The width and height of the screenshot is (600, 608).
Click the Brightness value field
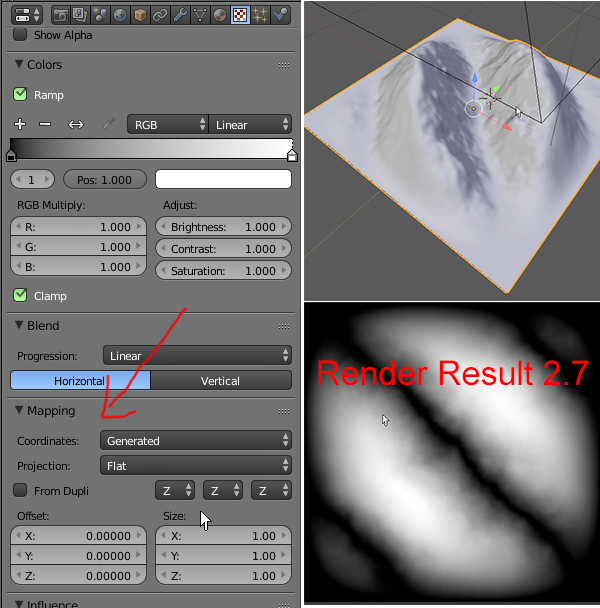223,226
